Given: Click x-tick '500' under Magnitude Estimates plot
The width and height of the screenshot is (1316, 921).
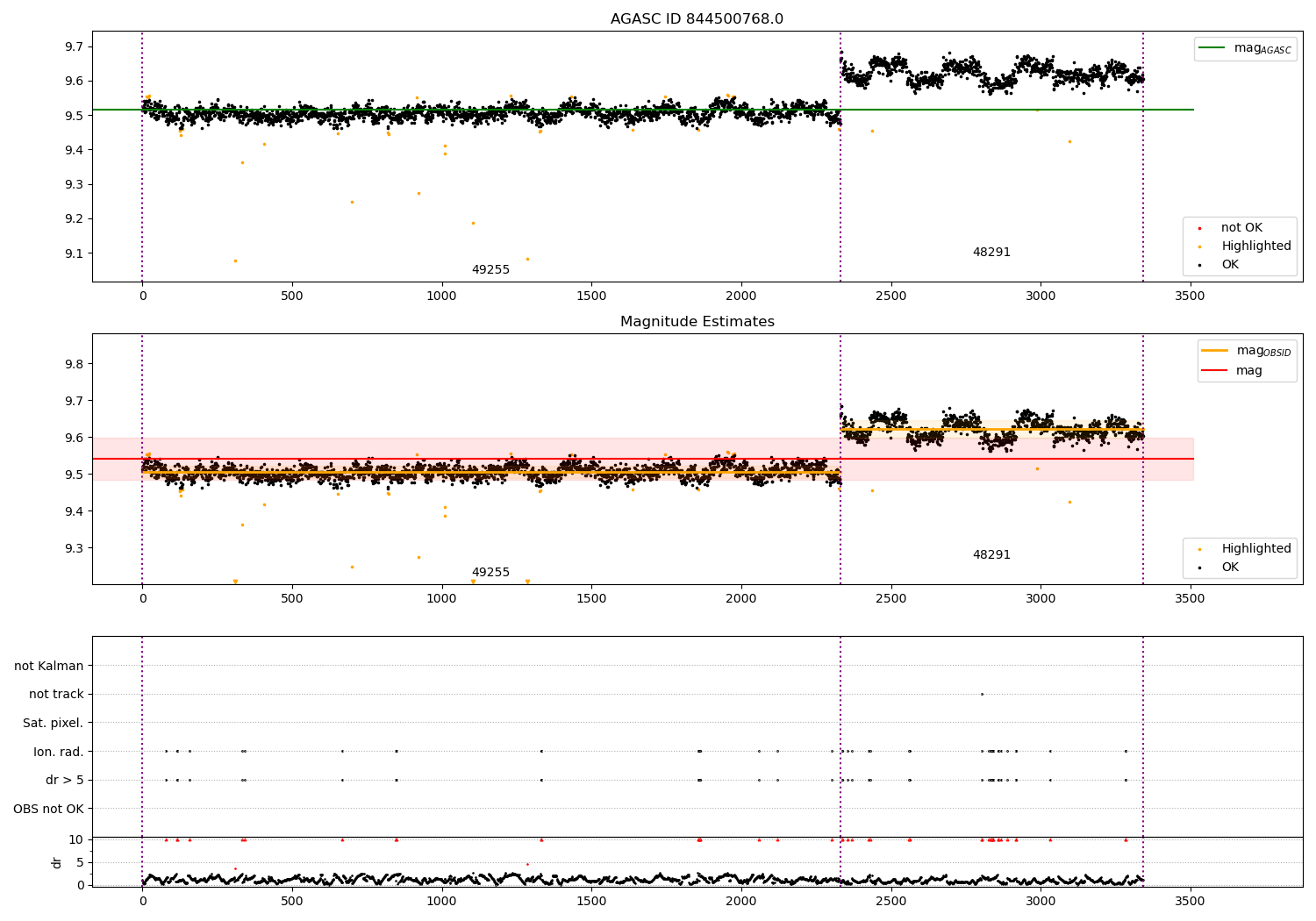Looking at the screenshot, I should (292, 598).
